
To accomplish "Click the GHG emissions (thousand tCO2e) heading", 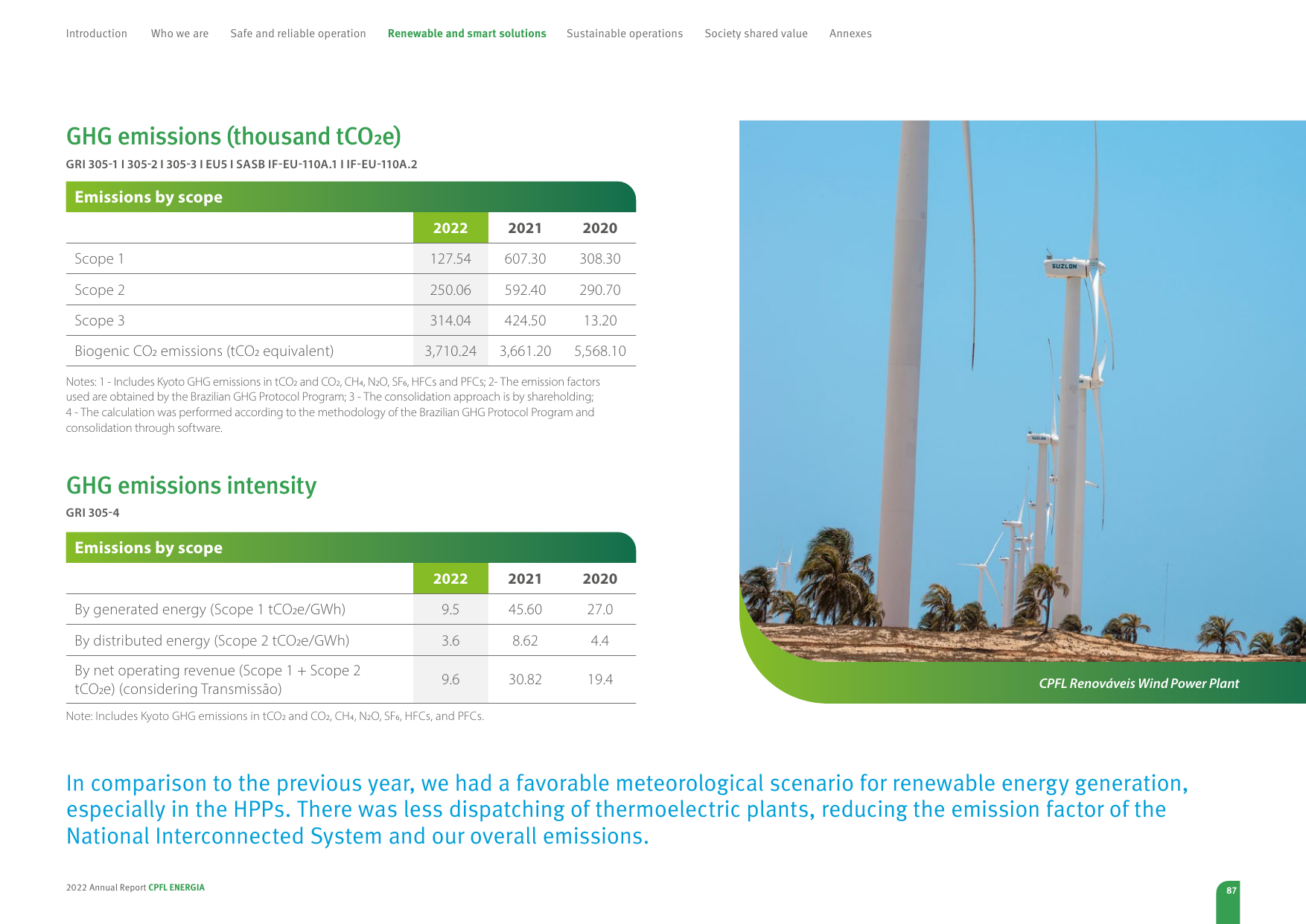I will [x=234, y=136].
